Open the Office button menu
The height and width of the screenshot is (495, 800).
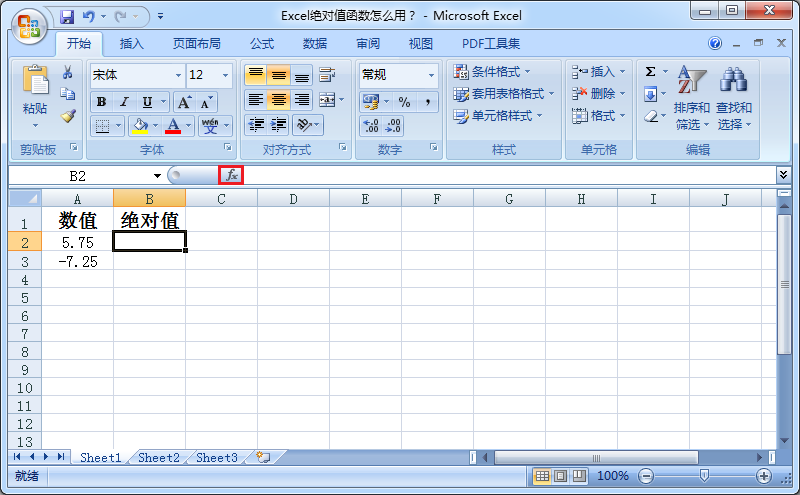coord(29,27)
